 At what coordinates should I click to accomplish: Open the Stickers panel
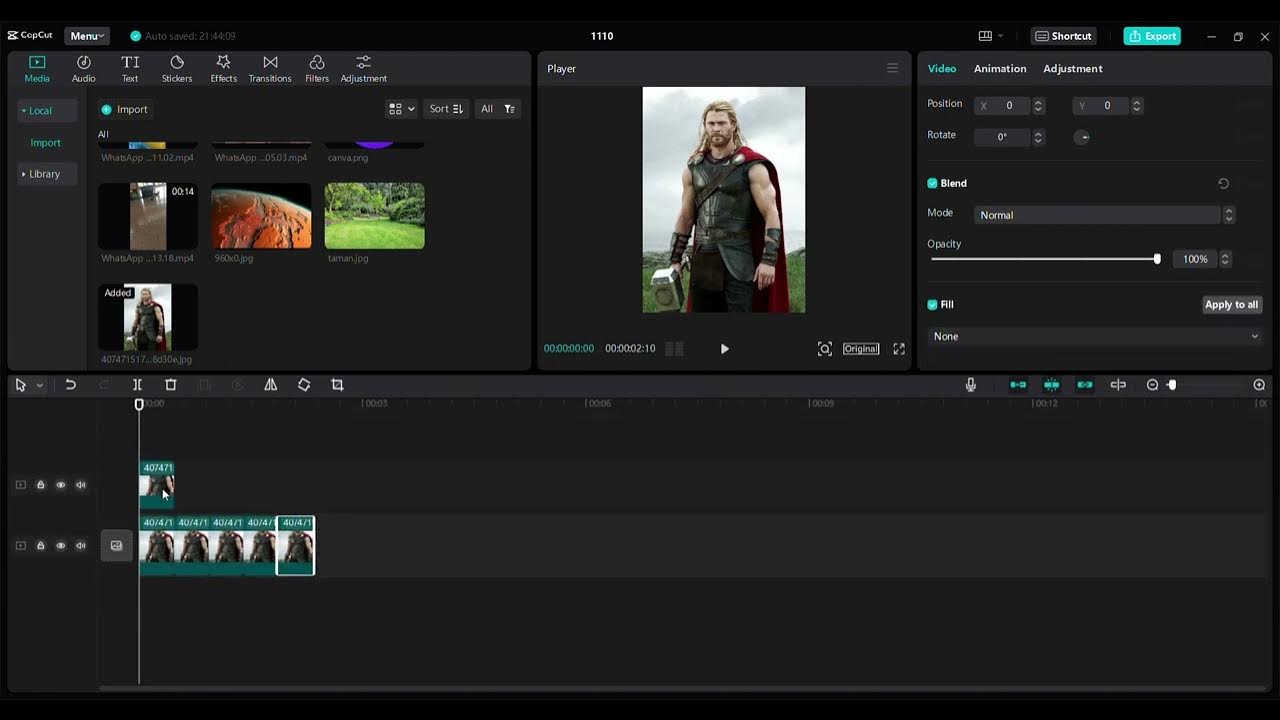tap(177, 68)
